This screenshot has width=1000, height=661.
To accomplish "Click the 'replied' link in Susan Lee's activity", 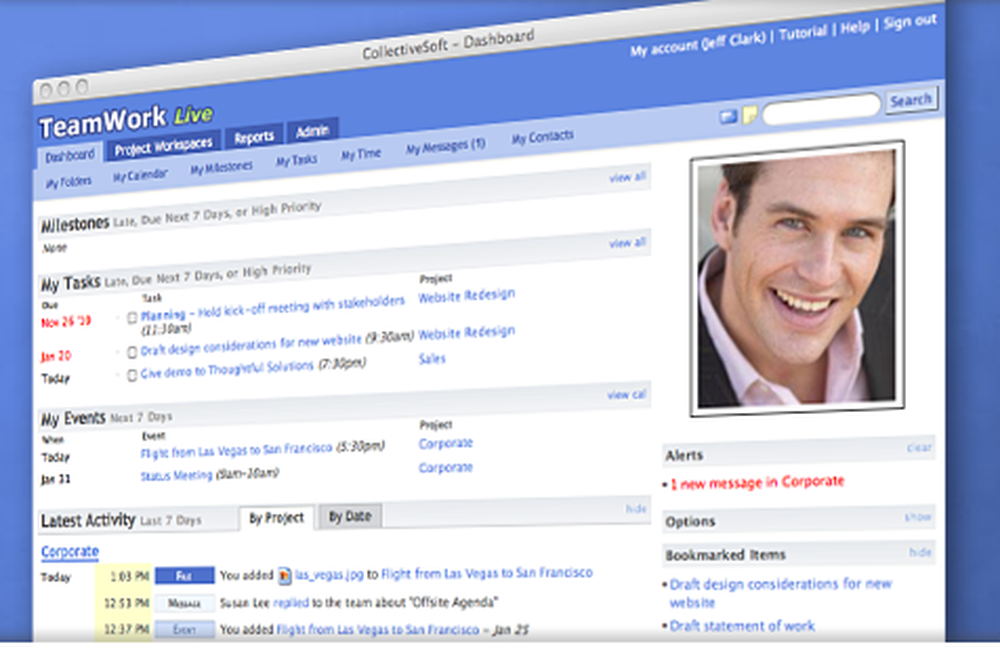I will coord(291,602).
